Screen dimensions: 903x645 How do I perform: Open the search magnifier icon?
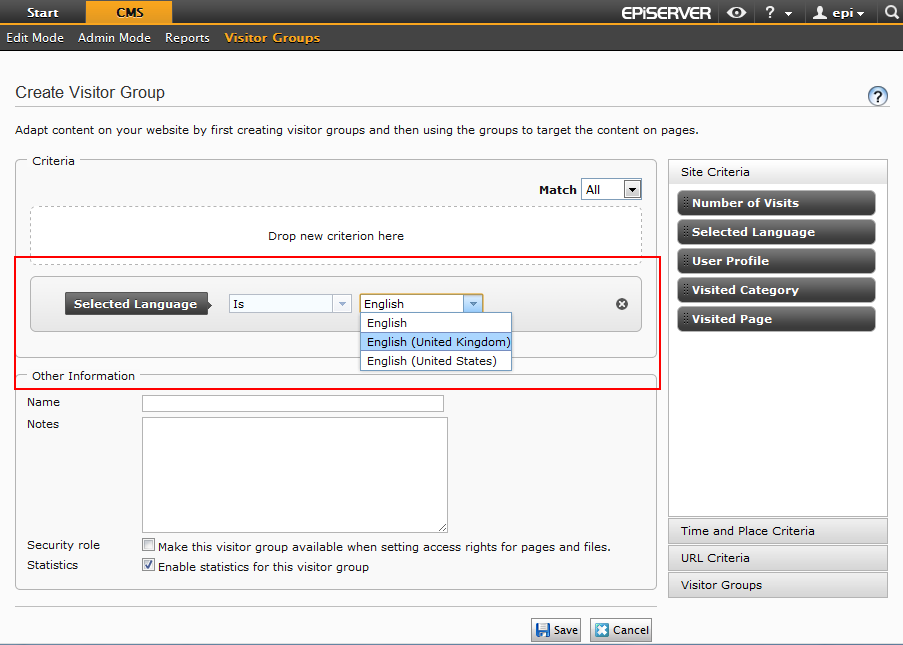tap(891, 13)
